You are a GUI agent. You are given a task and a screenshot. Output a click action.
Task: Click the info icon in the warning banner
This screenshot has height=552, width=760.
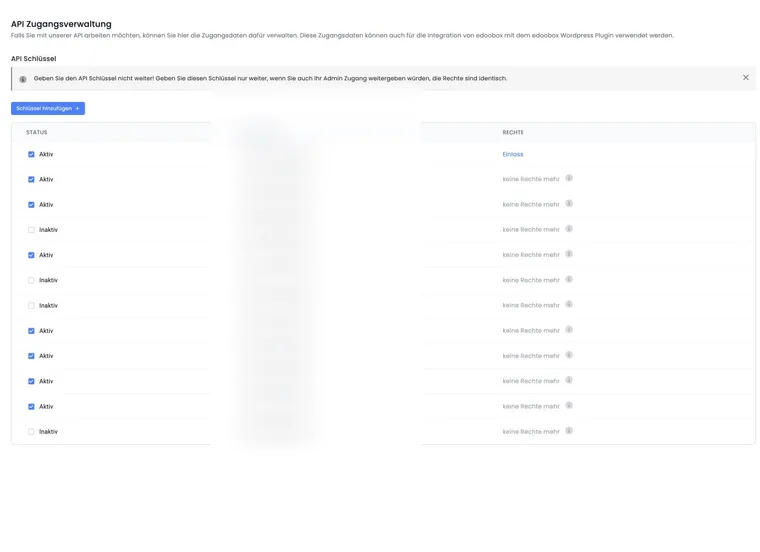point(23,79)
